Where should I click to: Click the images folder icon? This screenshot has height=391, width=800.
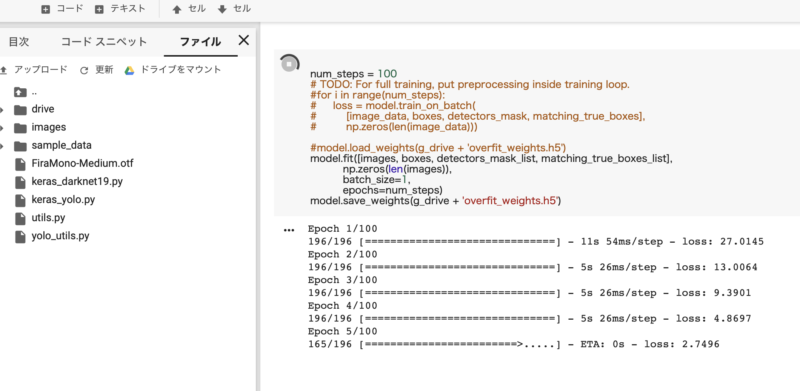(20, 128)
